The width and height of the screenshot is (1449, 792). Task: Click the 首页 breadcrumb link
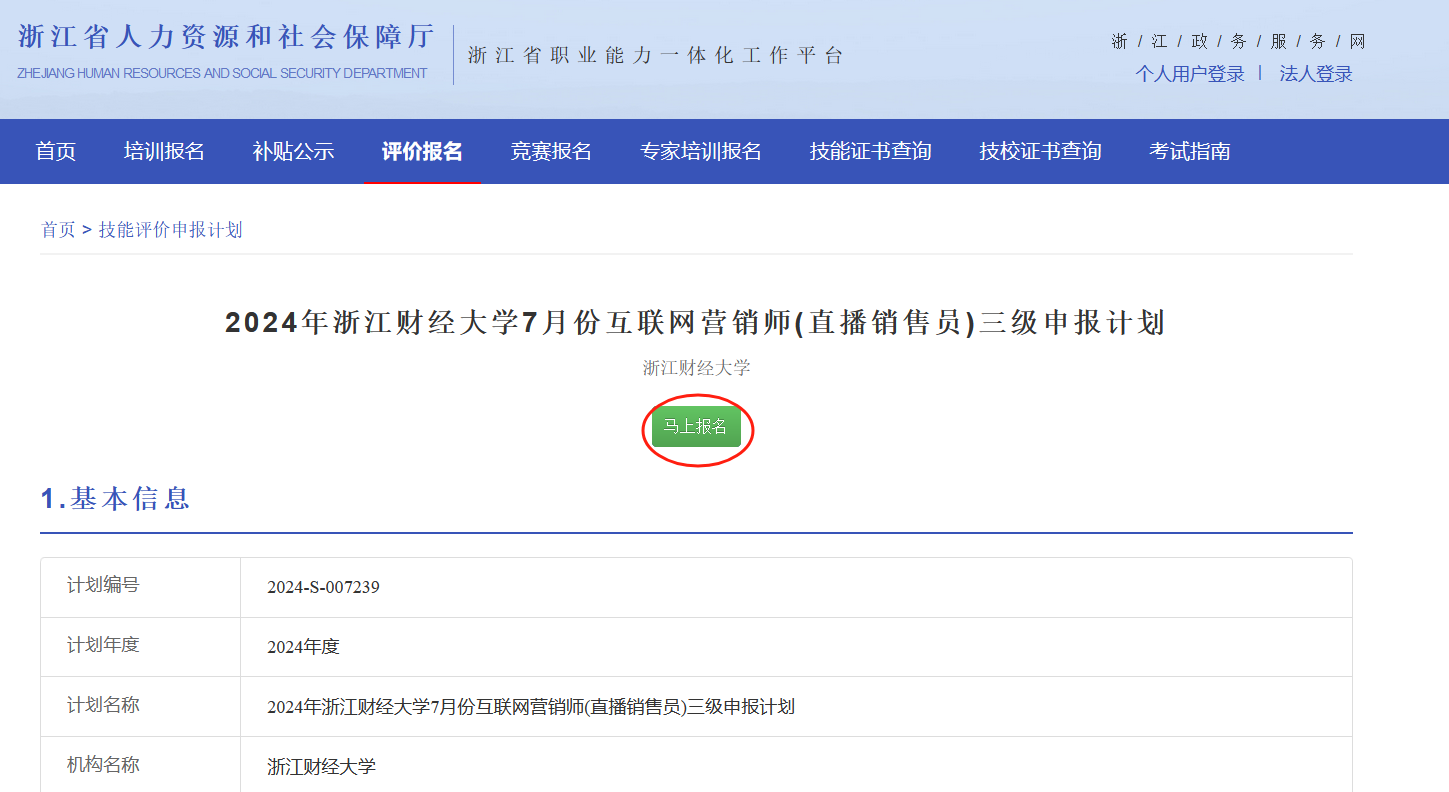pyautogui.click(x=58, y=230)
